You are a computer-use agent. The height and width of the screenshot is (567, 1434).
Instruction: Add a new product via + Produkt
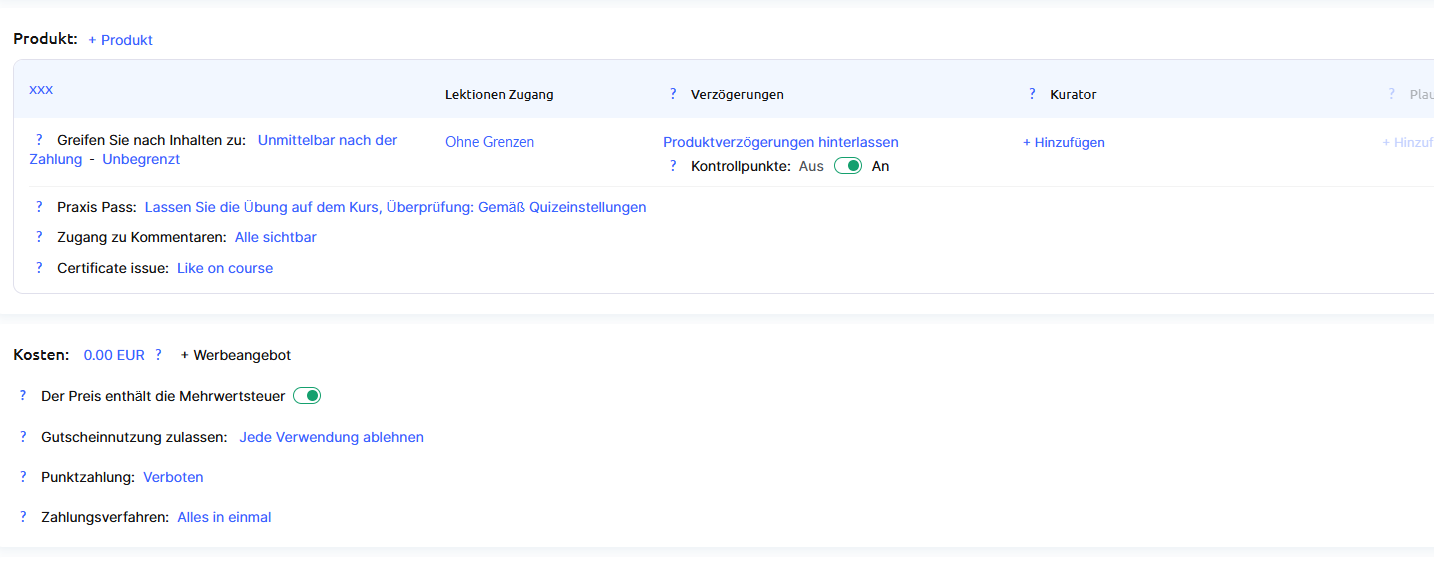tap(120, 40)
